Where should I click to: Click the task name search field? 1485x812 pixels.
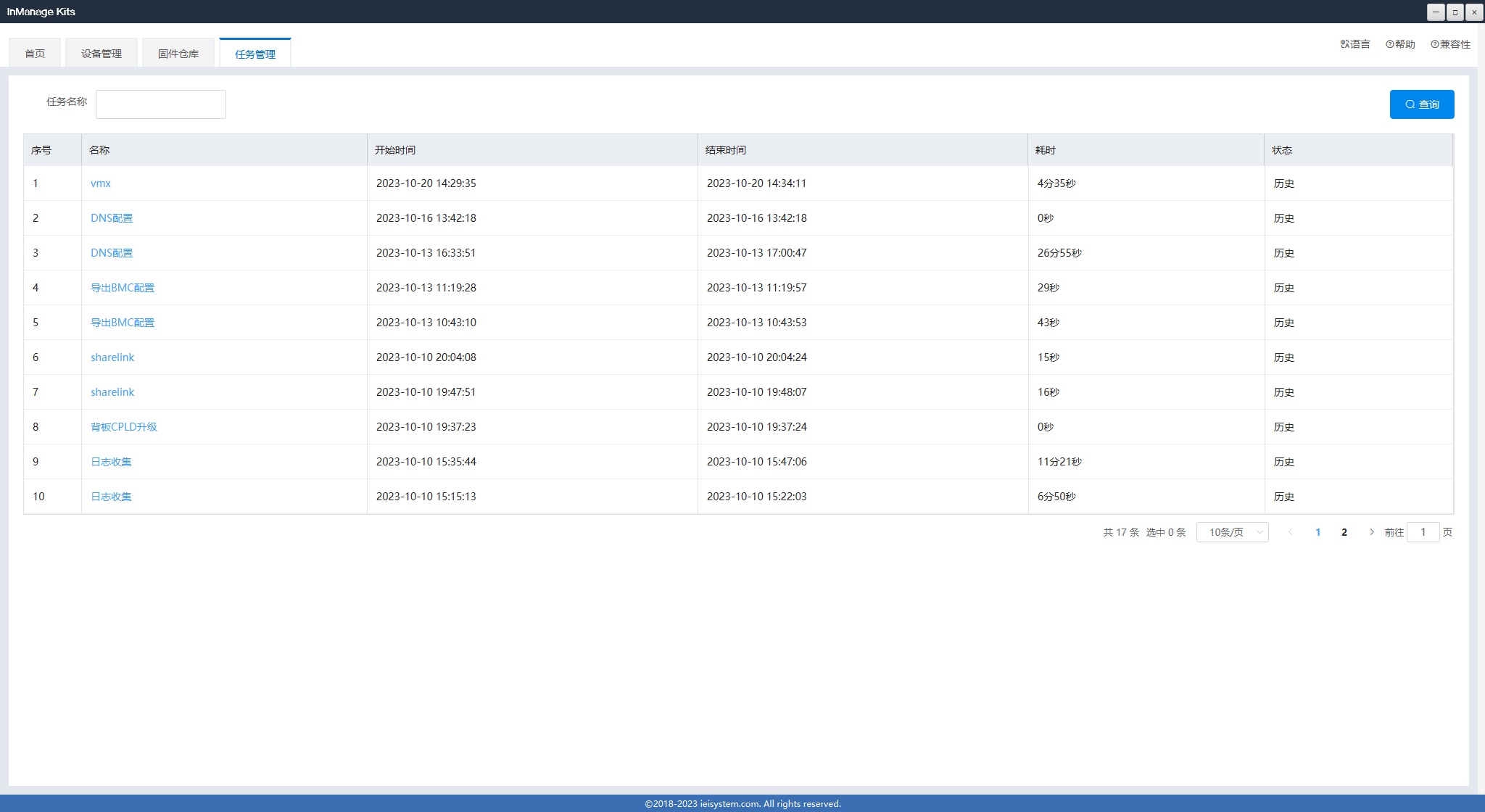[x=161, y=104]
